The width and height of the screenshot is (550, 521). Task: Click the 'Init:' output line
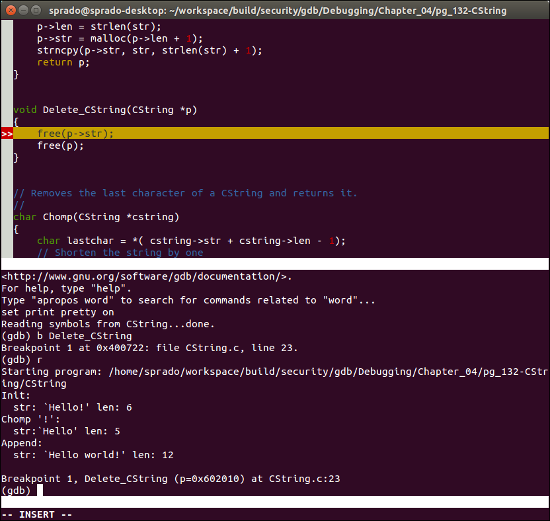click(16, 395)
